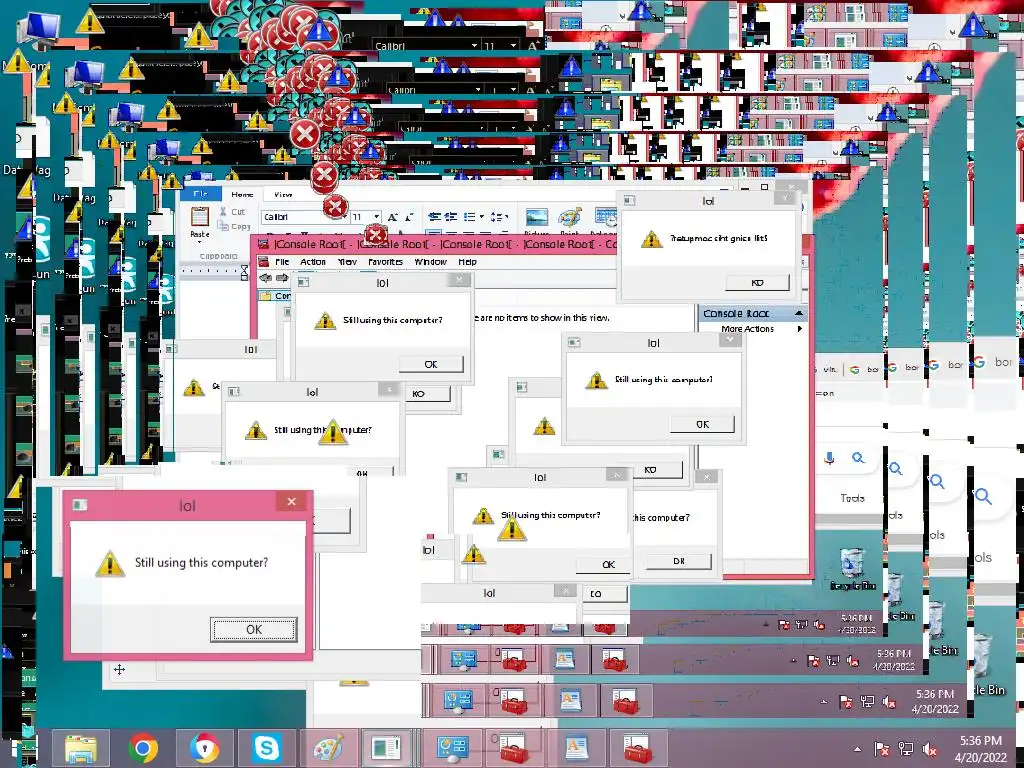Open the File tab in WordPad
This screenshot has height=768, width=1024.
coord(200,193)
